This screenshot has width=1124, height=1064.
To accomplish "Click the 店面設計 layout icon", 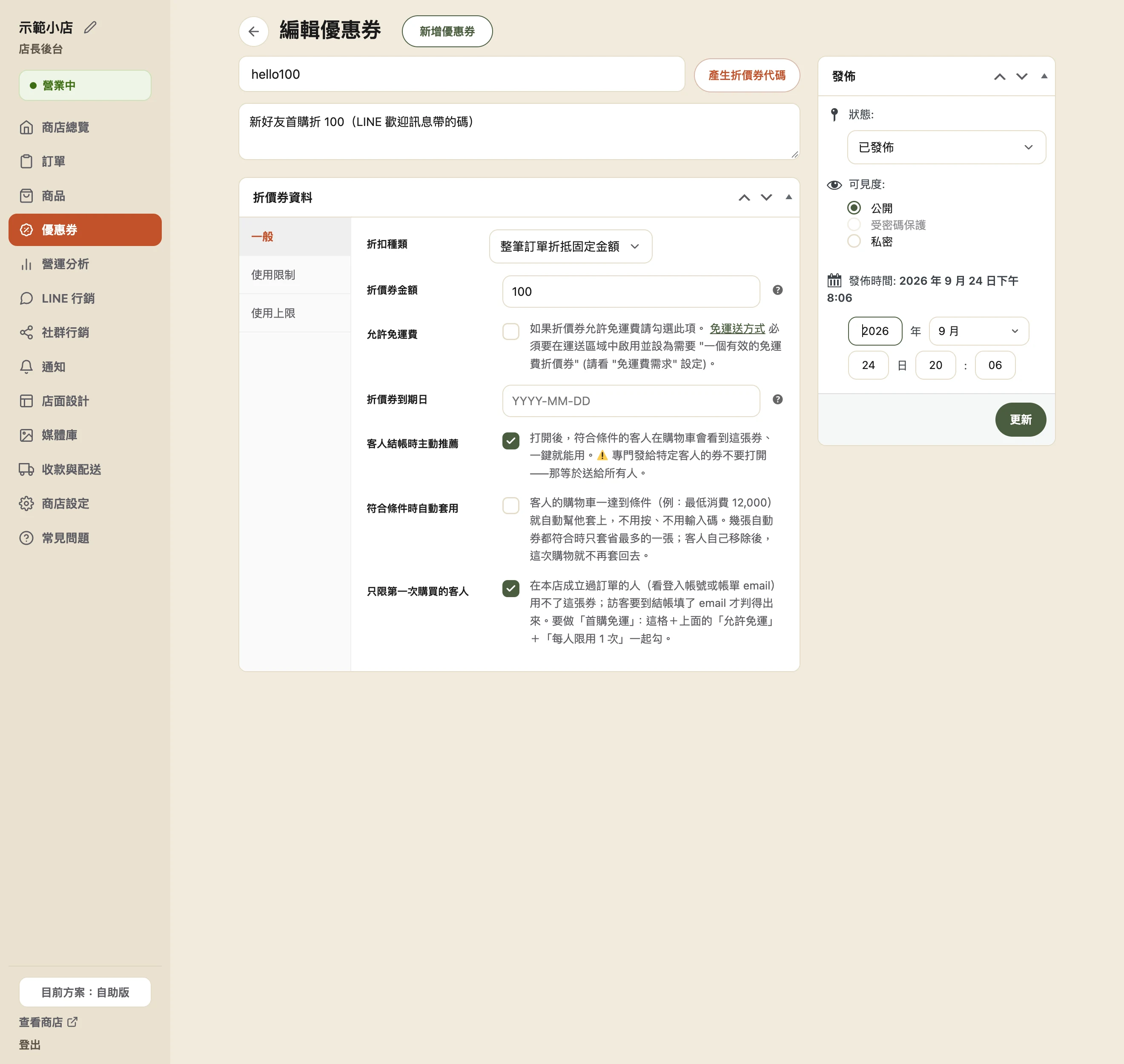I will 26,401.
